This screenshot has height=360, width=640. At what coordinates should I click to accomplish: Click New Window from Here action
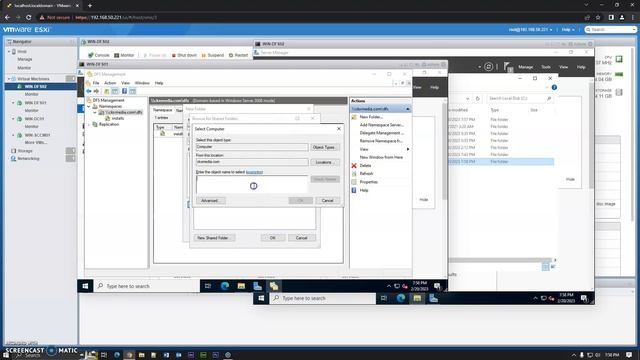381,157
